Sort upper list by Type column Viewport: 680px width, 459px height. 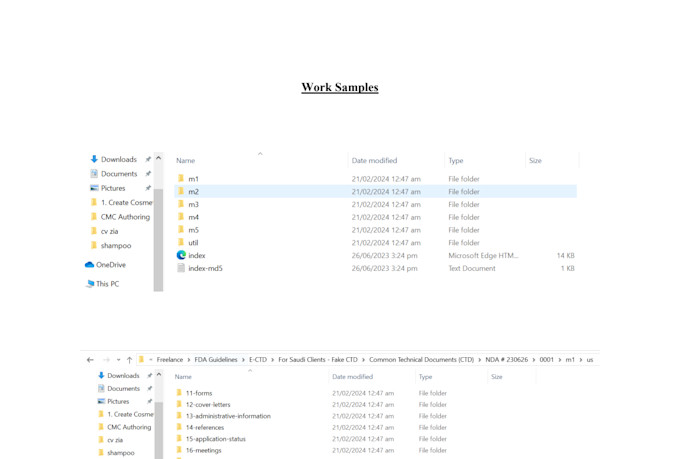click(x=456, y=161)
